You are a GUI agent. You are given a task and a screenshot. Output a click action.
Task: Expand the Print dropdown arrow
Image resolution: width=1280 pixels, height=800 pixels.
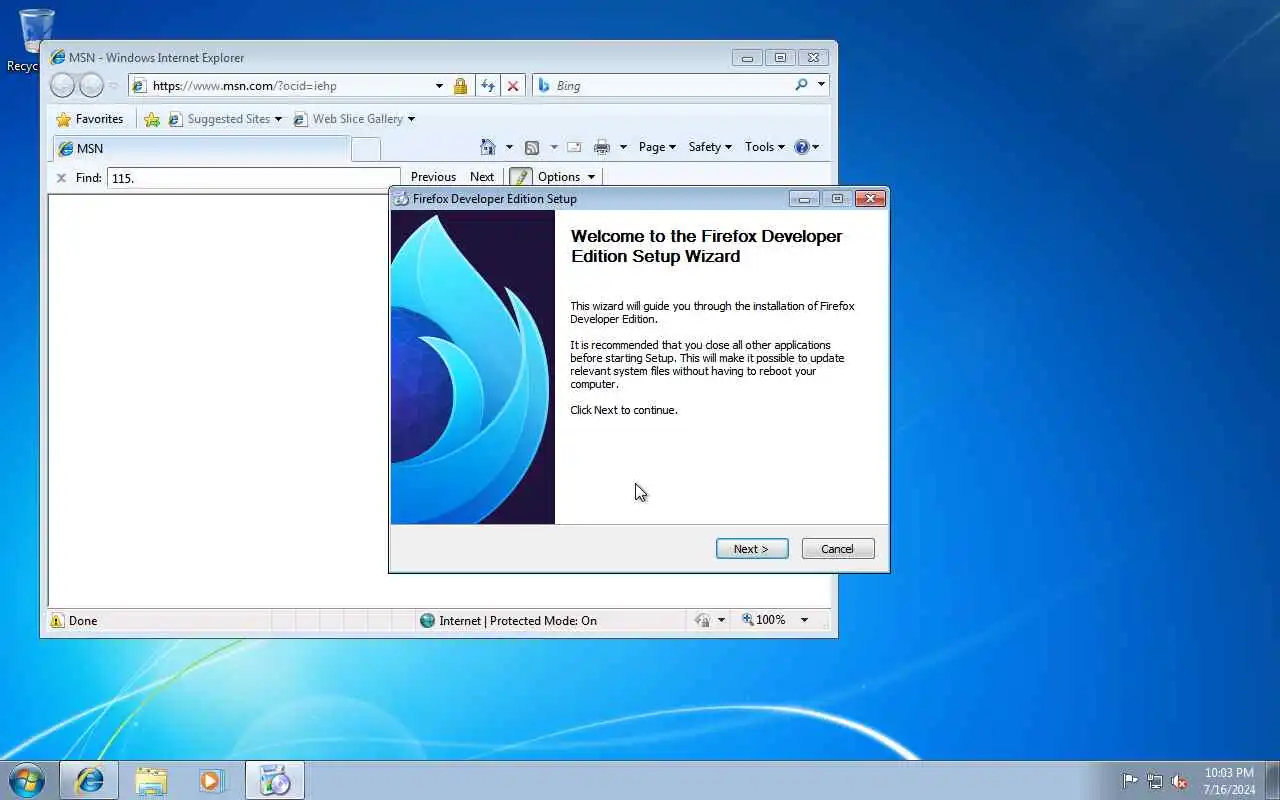(623, 147)
